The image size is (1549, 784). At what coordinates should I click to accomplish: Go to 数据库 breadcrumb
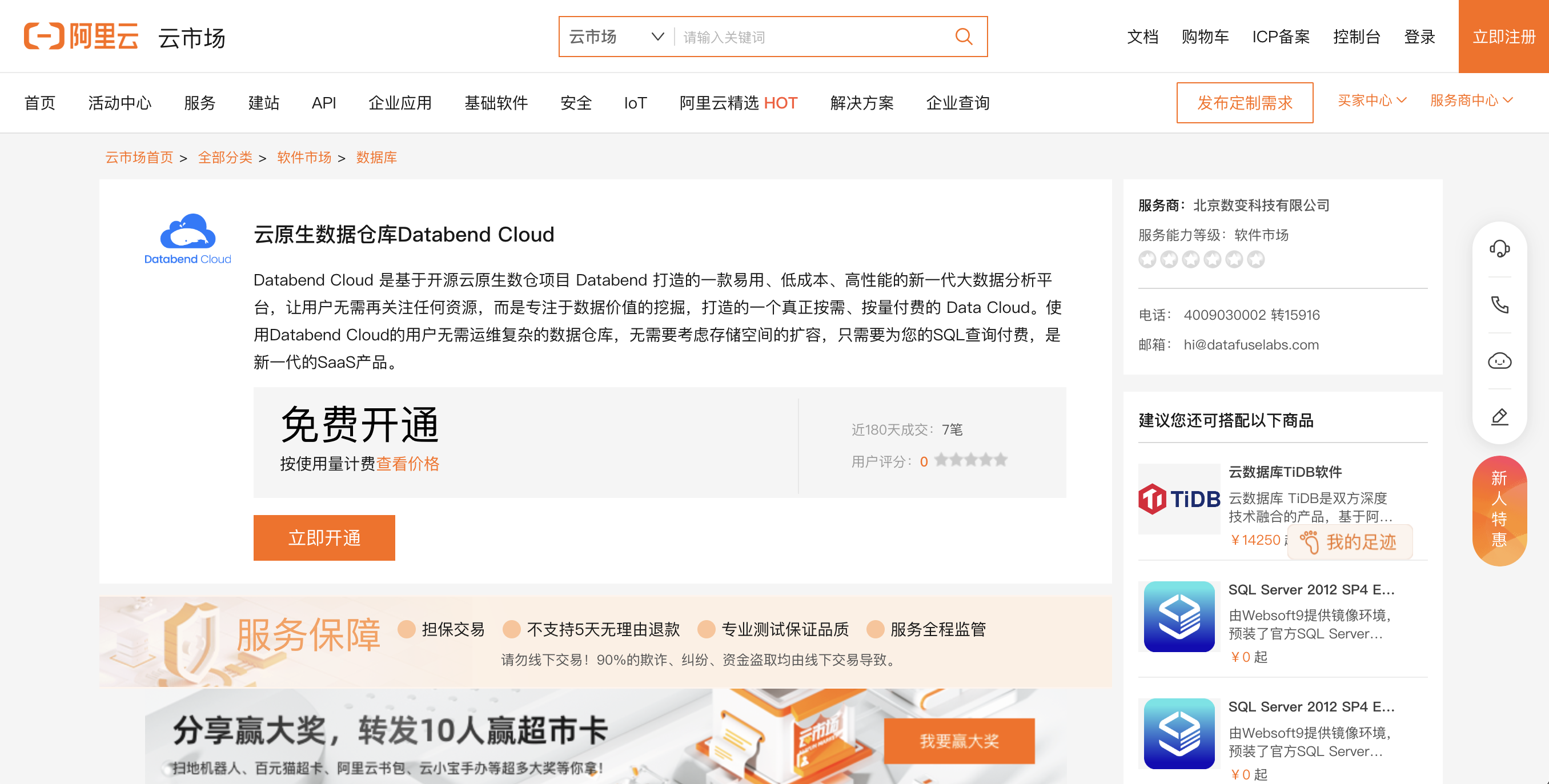[376, 158]
